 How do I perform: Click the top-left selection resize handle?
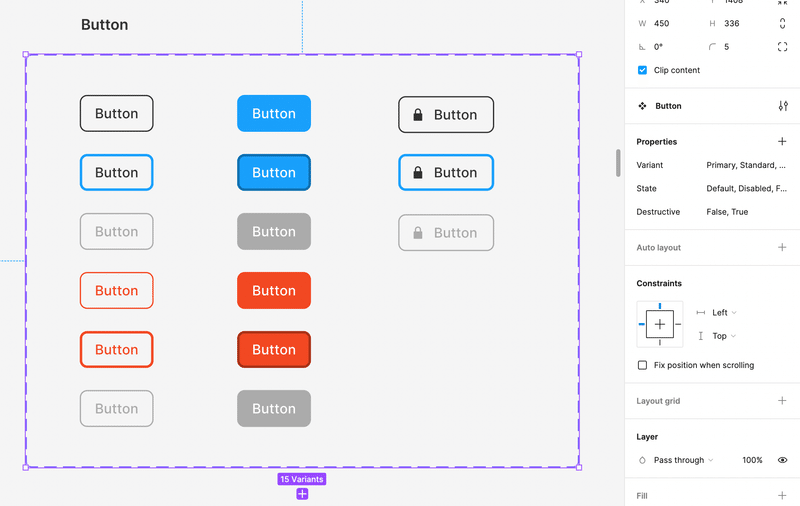26,54
